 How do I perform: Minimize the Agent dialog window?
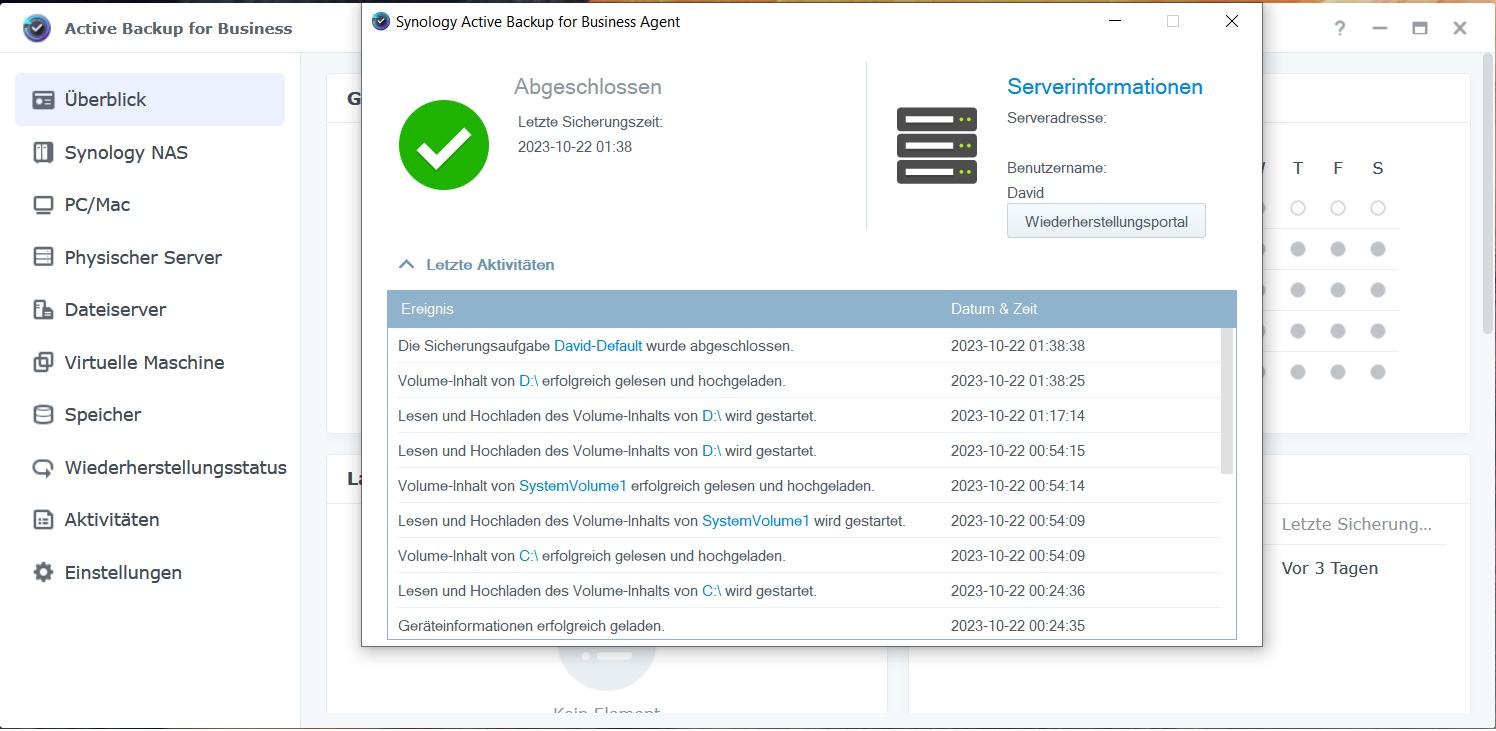tap(1115, 21)
